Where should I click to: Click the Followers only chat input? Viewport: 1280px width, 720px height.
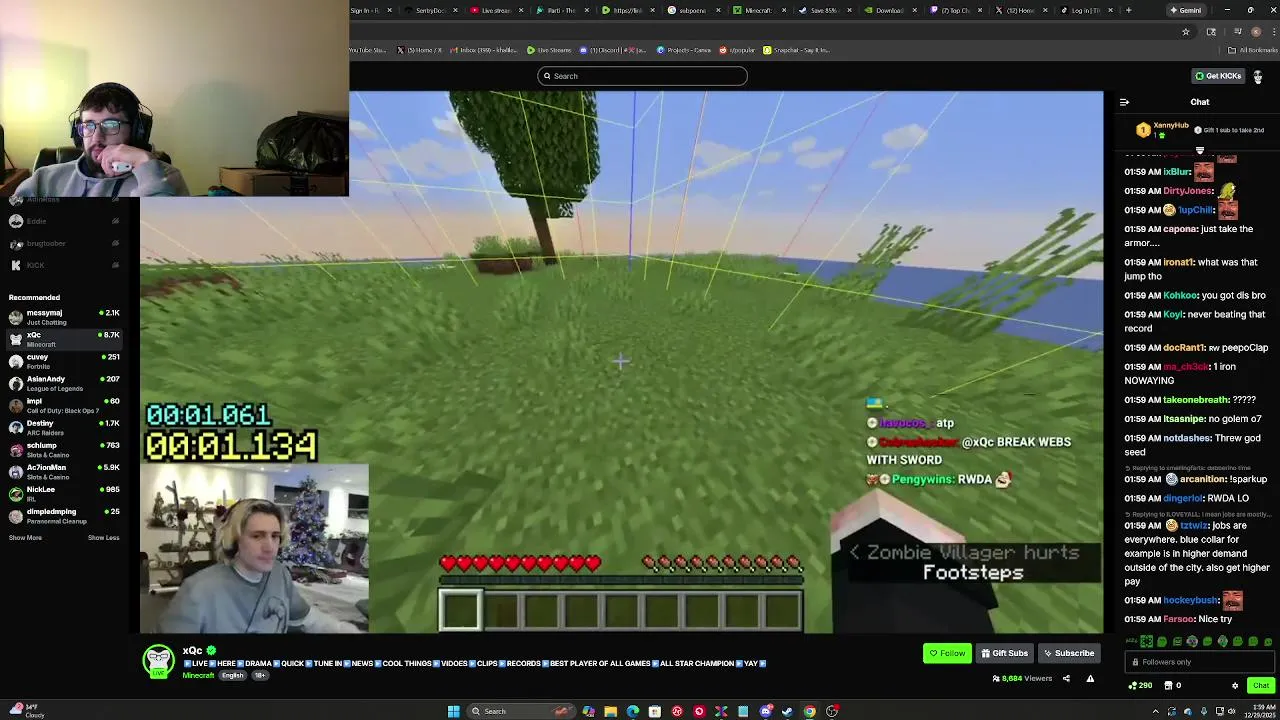tap(1198, 662)
